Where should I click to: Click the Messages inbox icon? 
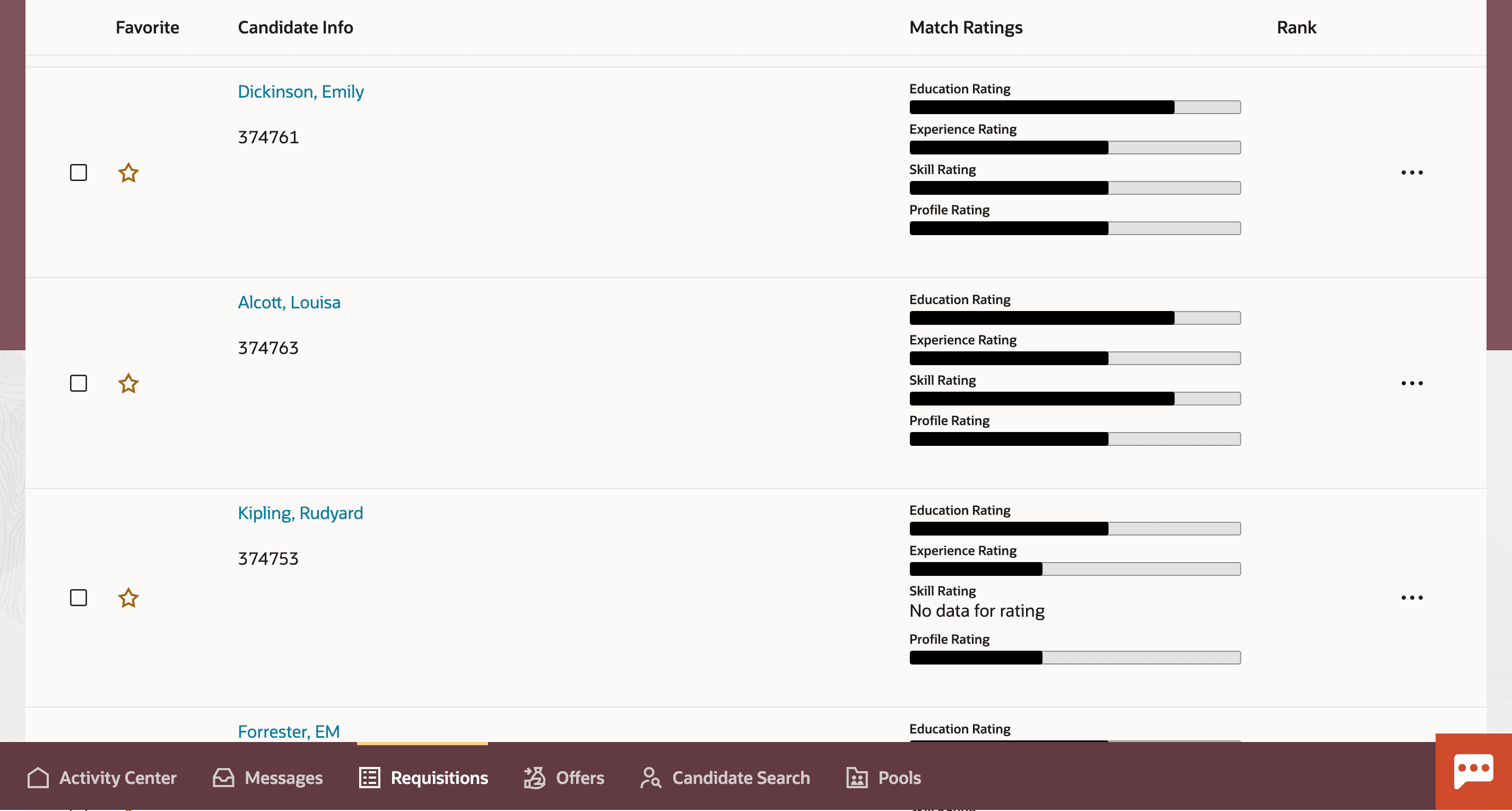click(224, 778)
